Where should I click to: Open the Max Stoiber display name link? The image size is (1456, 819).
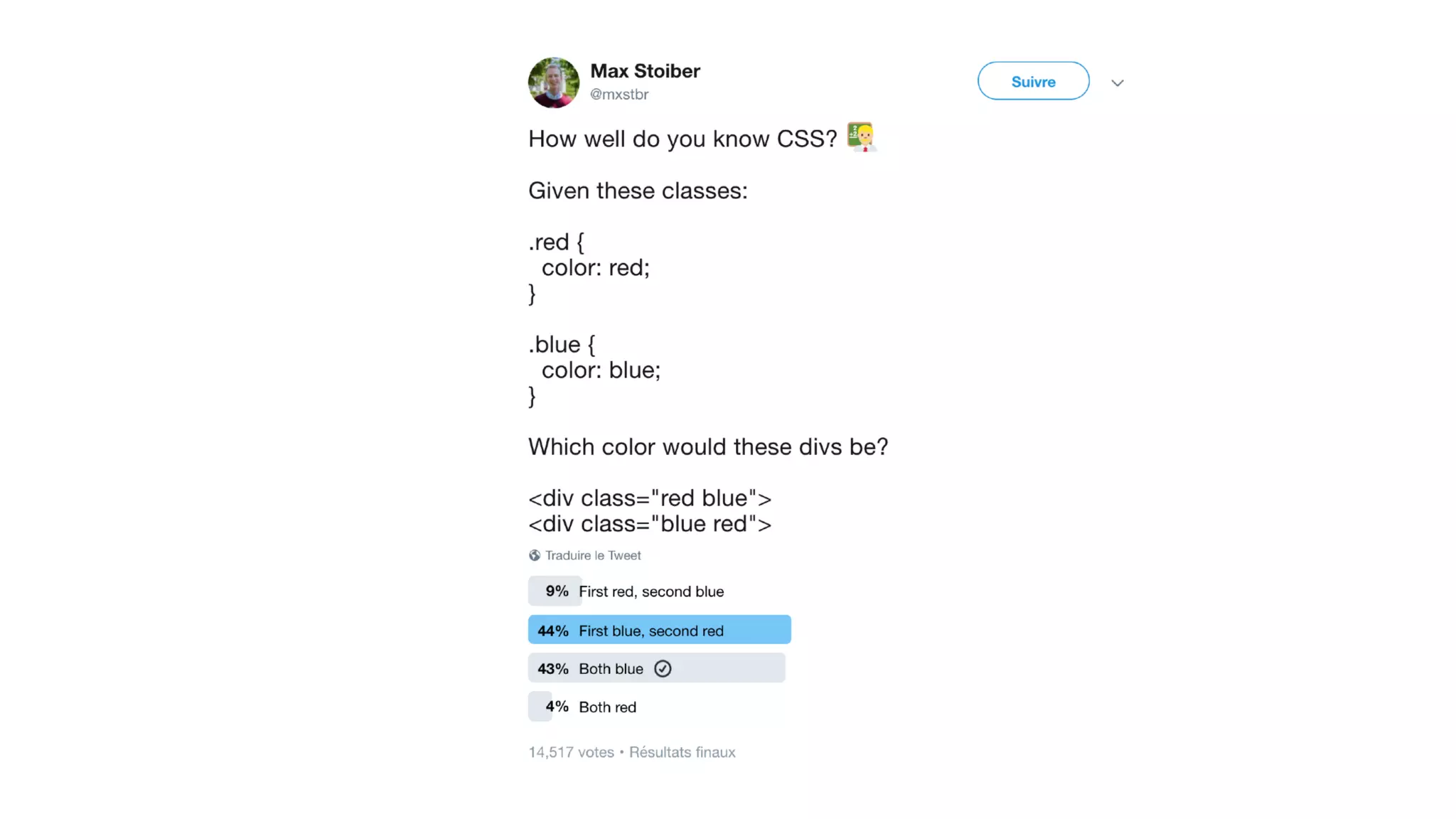pyautogui.click(x=645, y=71)
